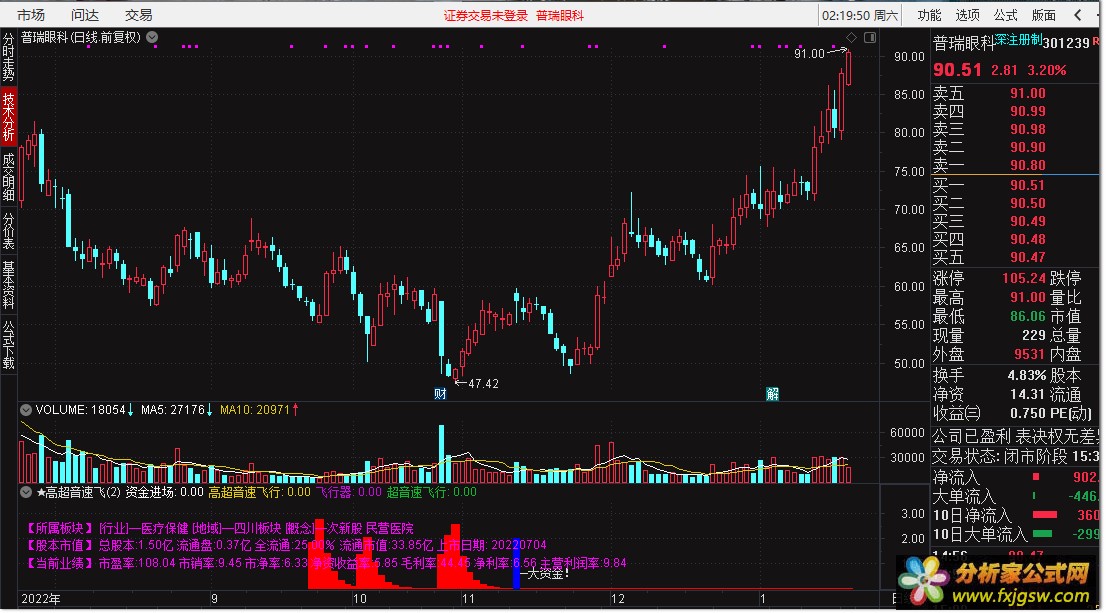Click the stock code 301239
Viewport: 1106px width, 613px height.
pyautogui.click(x=1066, y=43)
